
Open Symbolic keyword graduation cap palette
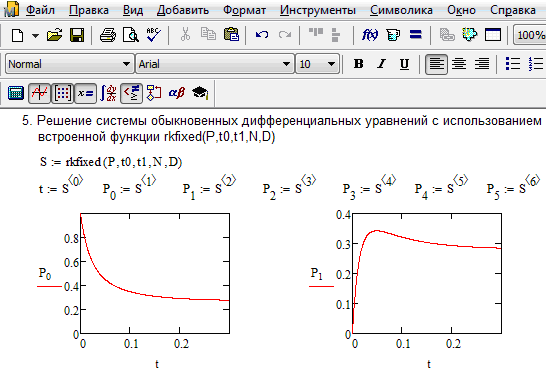click(200, 93)
